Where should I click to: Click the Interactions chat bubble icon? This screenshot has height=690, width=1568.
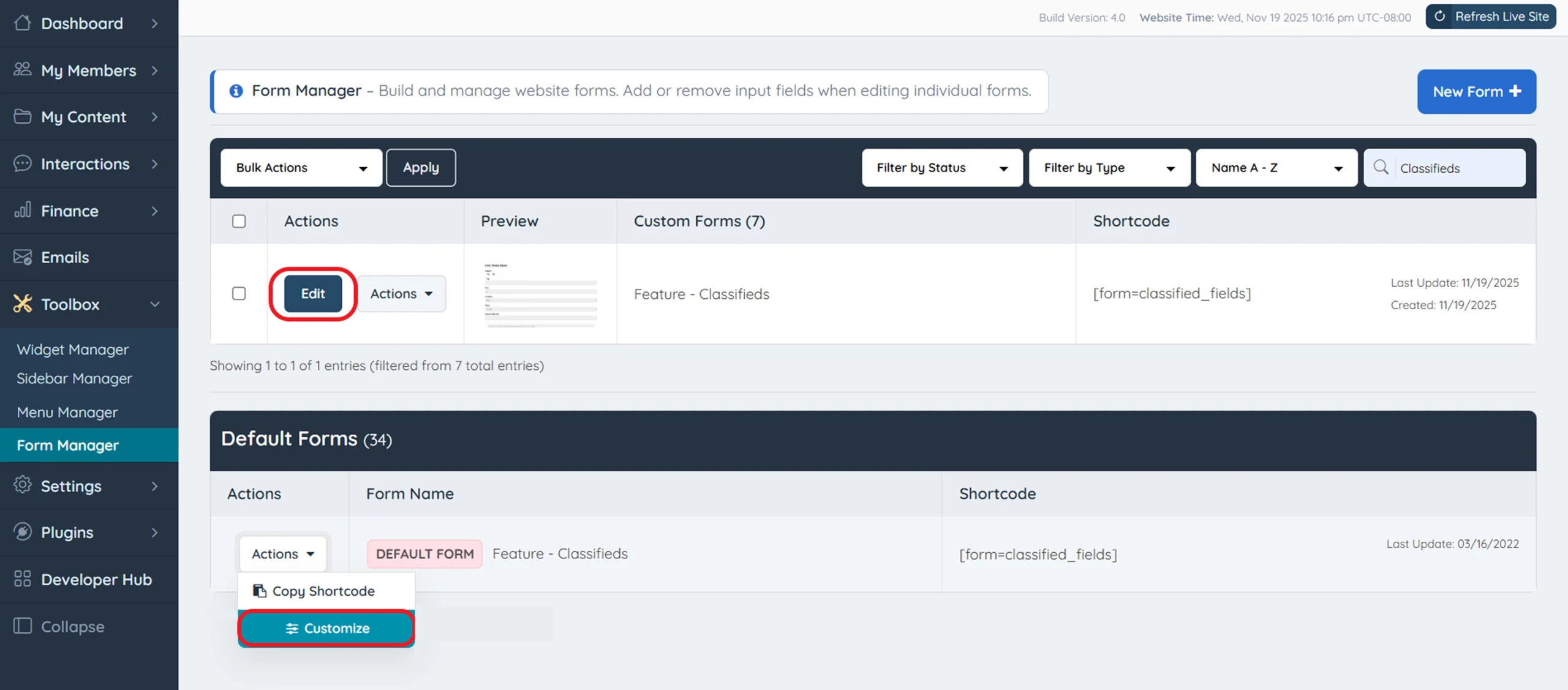click(x=23, y=163)
